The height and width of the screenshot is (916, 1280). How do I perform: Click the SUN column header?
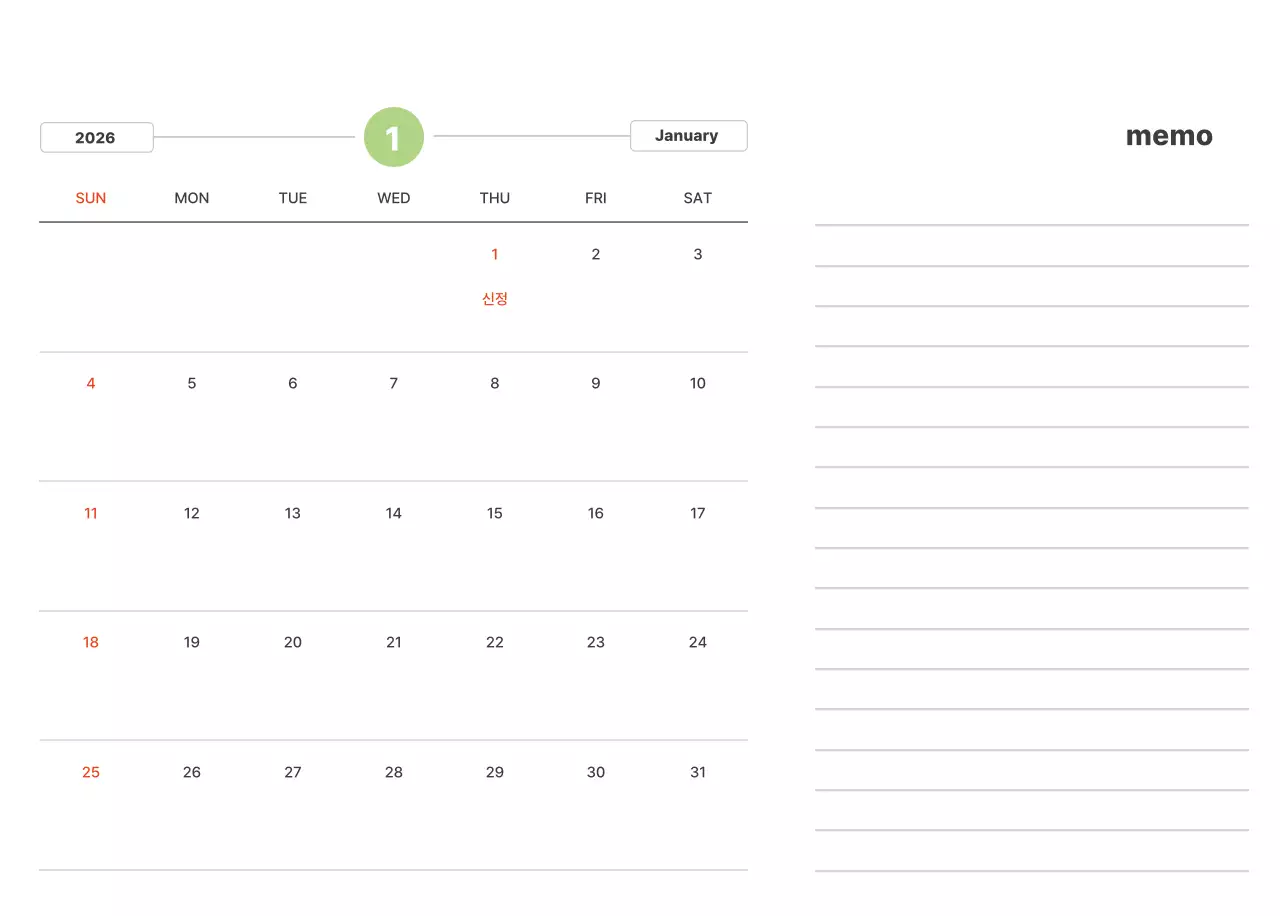coord(91,198)
